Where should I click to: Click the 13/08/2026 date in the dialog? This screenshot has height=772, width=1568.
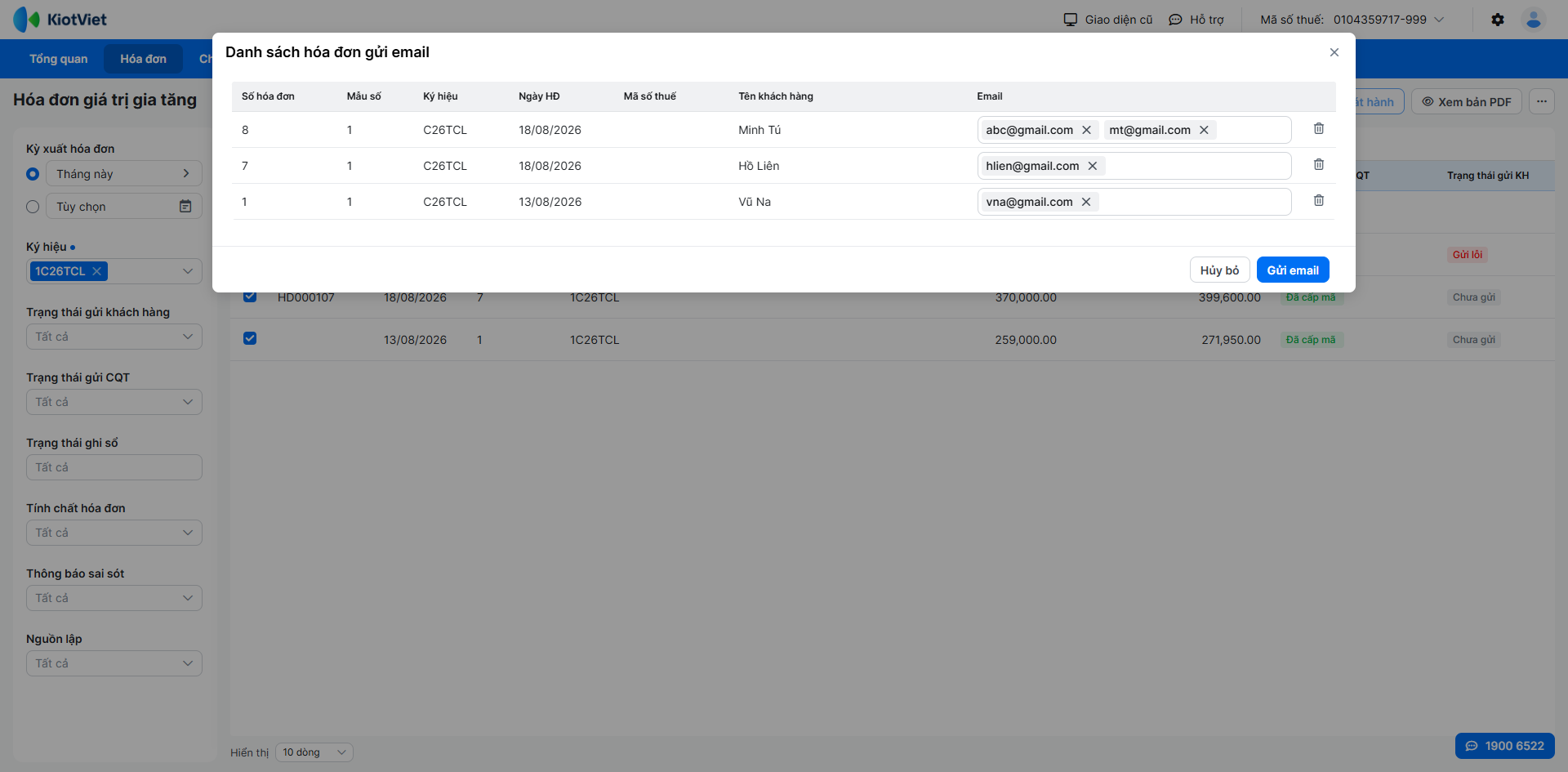coord(550,202)
